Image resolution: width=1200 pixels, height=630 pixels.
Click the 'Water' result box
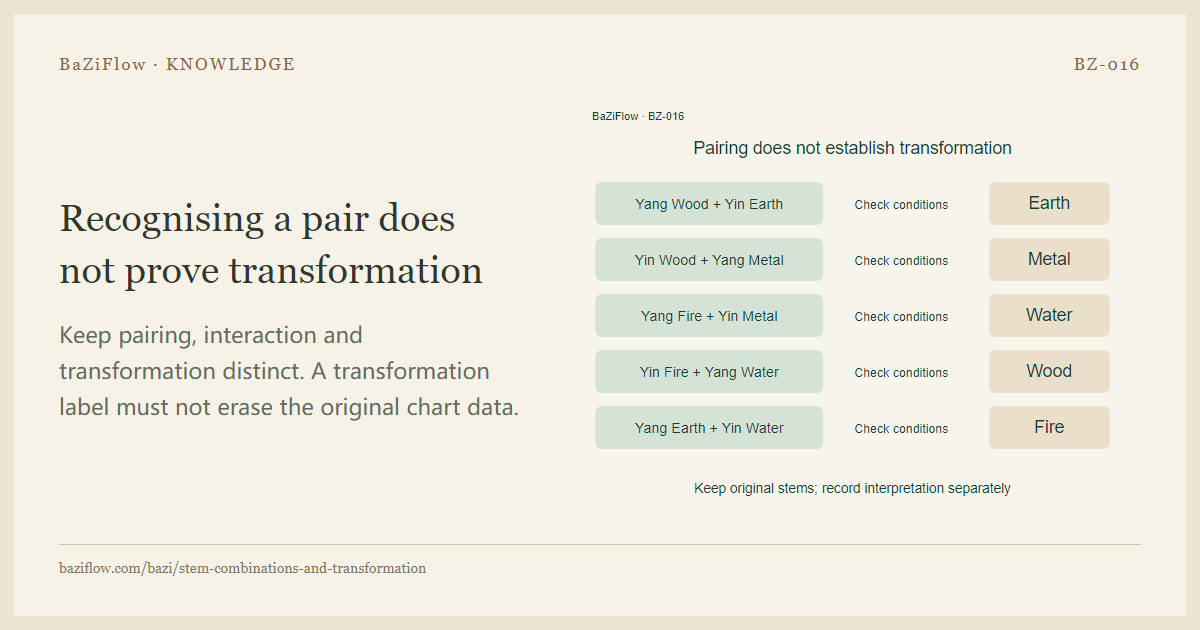click(1049, 316)
